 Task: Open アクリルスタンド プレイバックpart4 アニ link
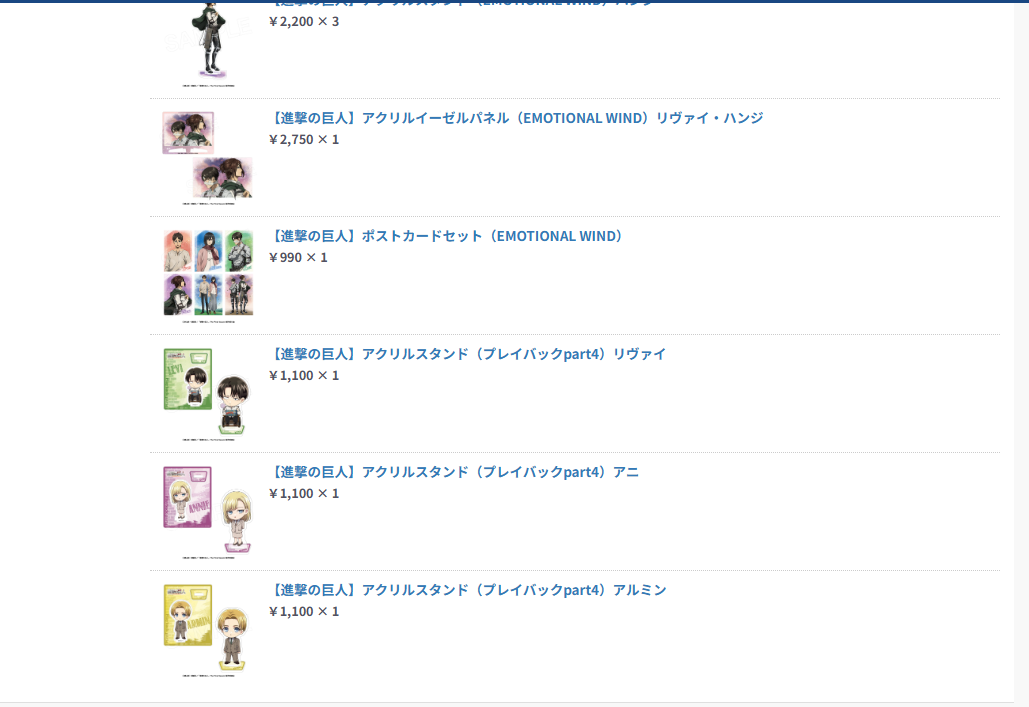[x=454, y=473]
